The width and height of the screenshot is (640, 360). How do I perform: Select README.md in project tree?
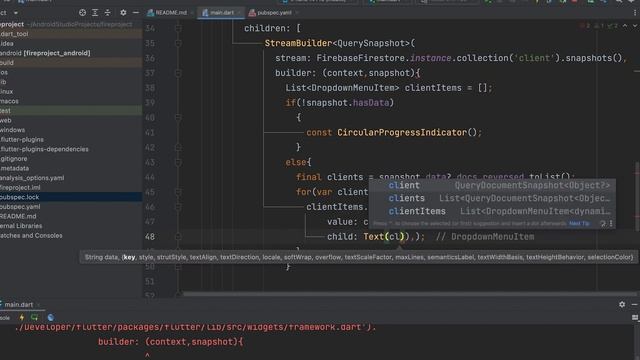click(71, 216)
